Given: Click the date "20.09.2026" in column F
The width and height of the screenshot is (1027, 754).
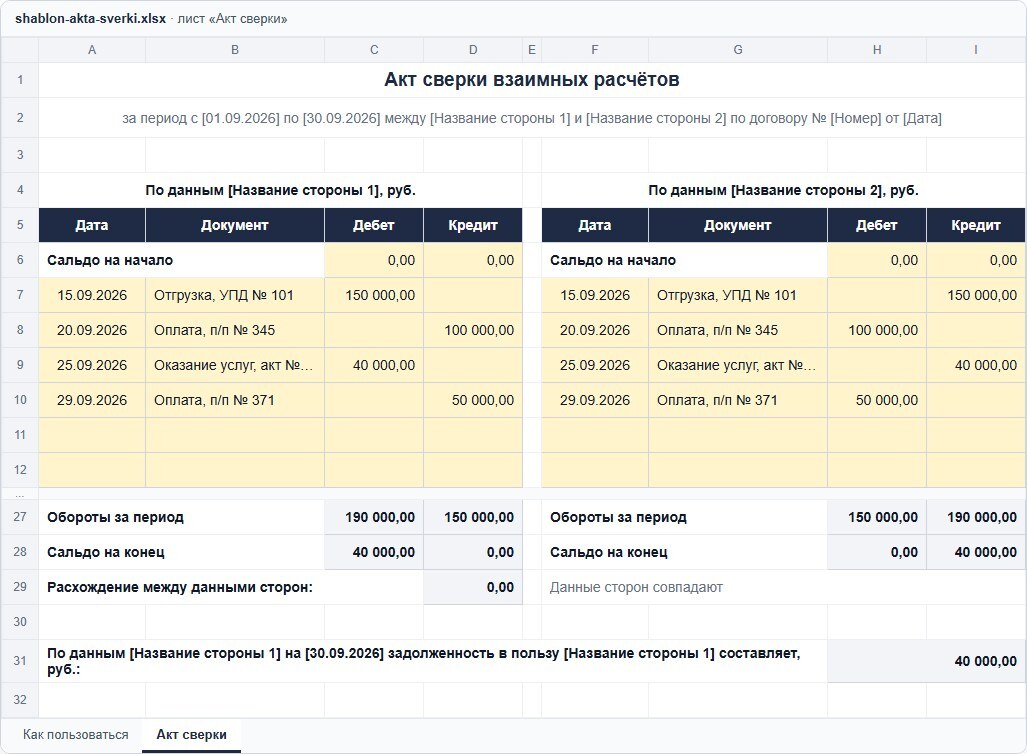Looking at the screenshot, I should tap(595, 330).
